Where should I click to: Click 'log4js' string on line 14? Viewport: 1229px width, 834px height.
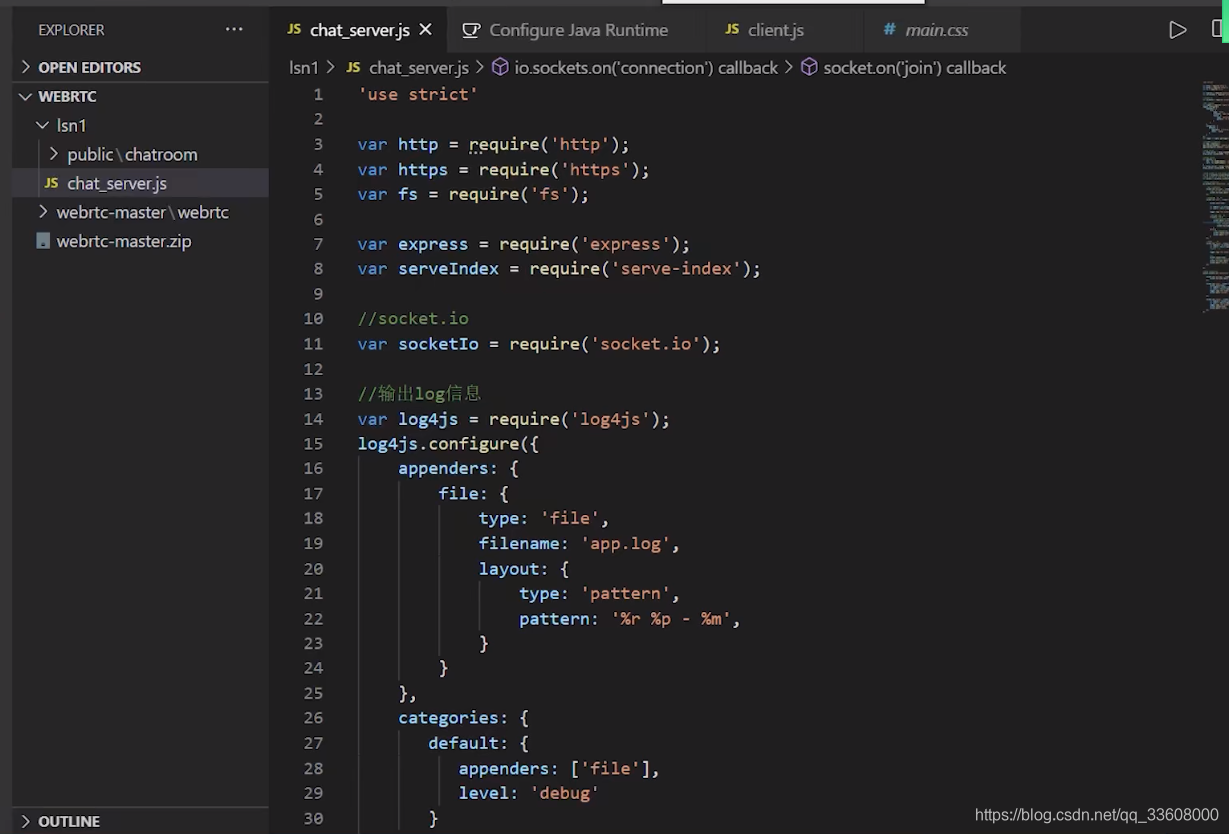(614, 419)
